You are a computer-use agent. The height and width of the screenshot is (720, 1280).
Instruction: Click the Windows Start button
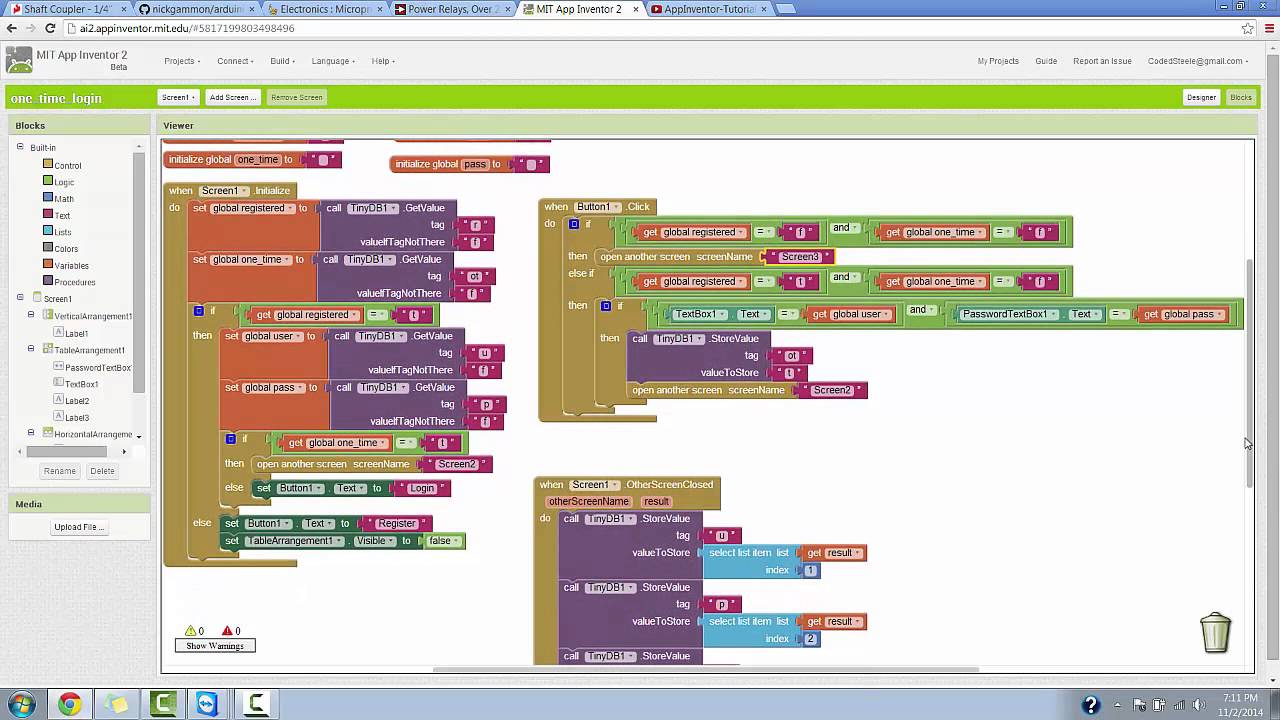click(22, 704)
